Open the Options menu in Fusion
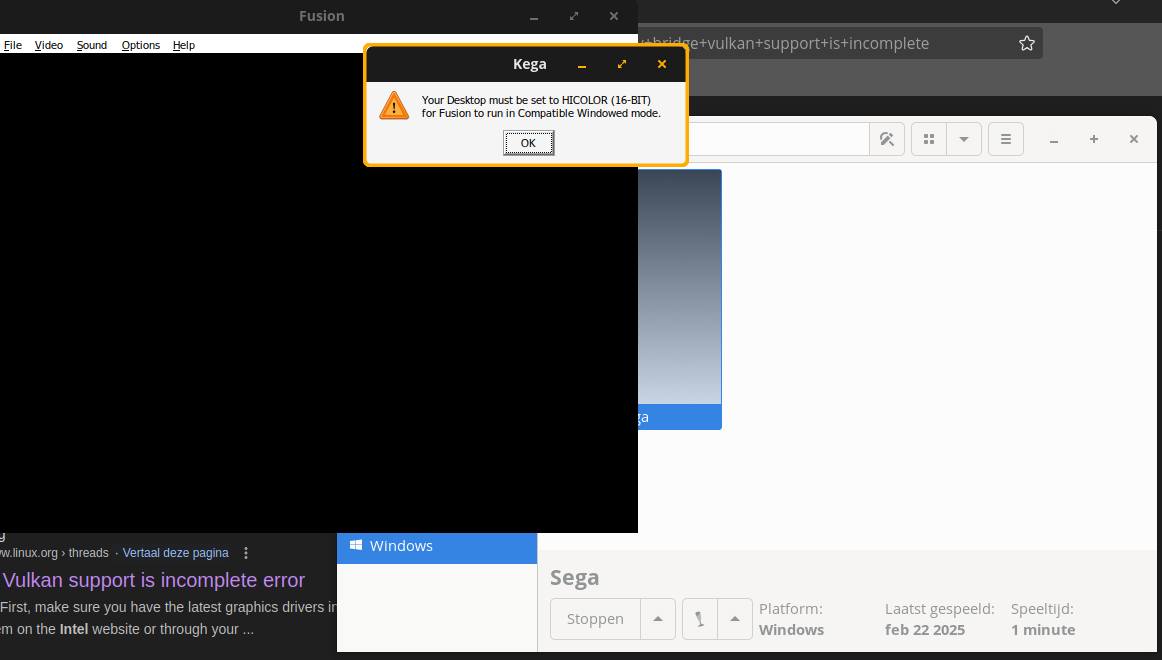This screenshot has height=660, width=1162. pyautogui.click(x=141, y=45)
